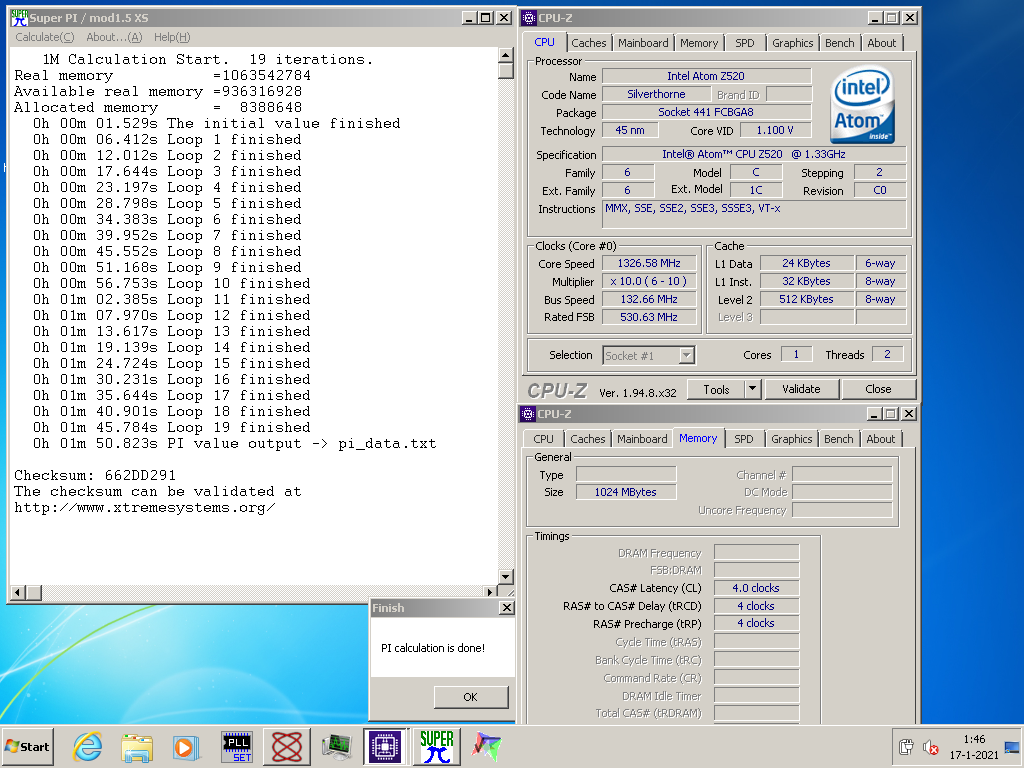Open the About menu in Super PI
Screen dimensions: 1024x768
[114, 37]
